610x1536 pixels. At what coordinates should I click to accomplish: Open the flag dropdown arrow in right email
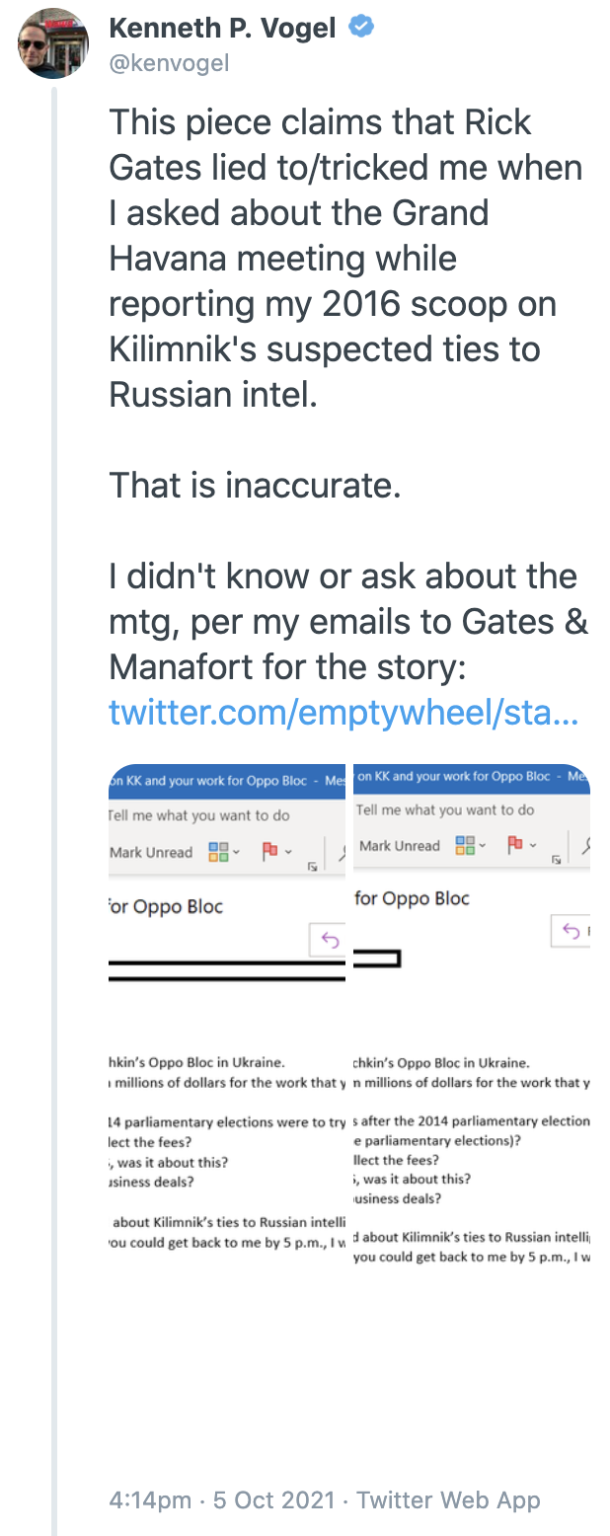(534, 846)
